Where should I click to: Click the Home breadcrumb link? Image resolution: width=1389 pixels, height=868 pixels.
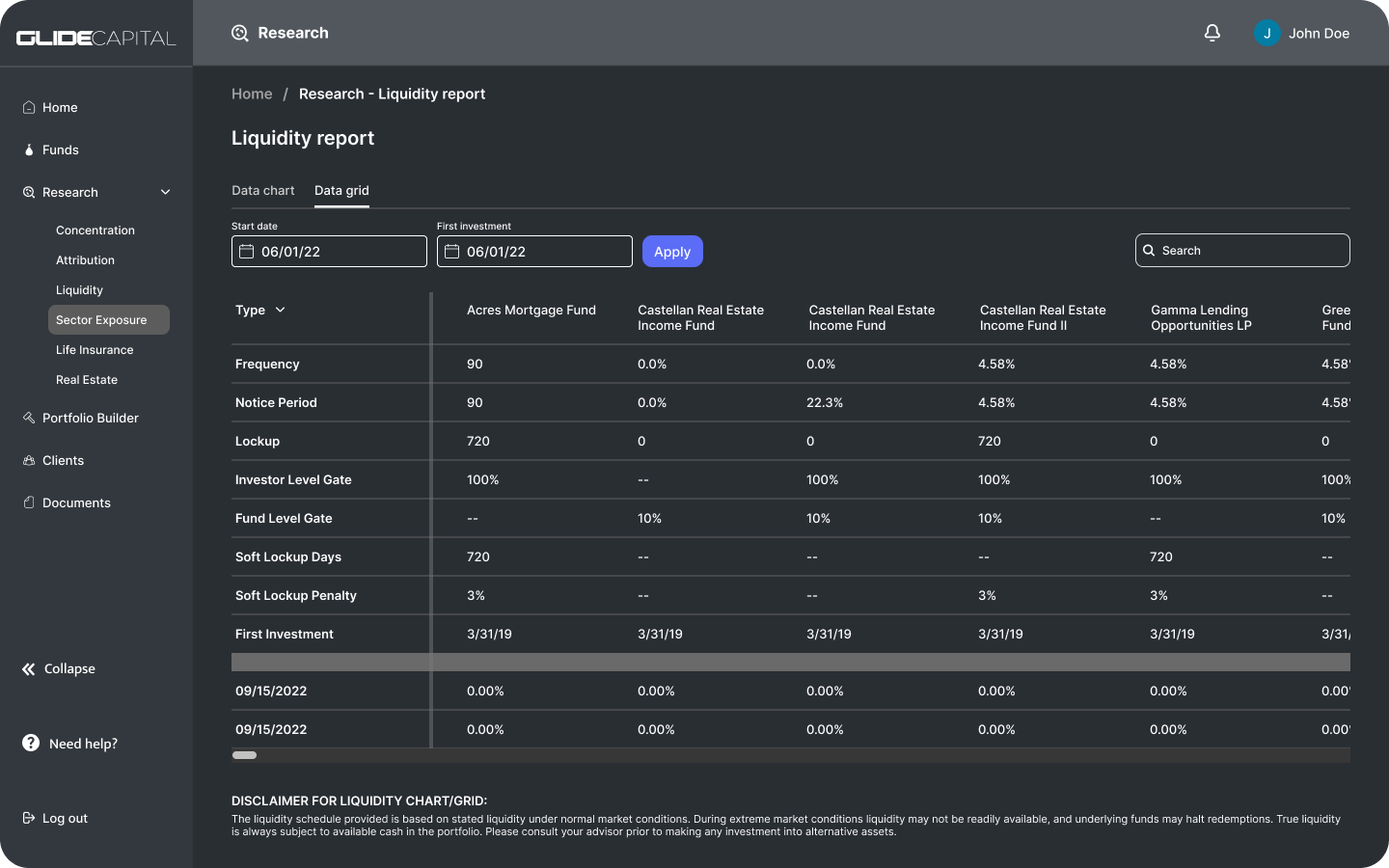point(252,94)
